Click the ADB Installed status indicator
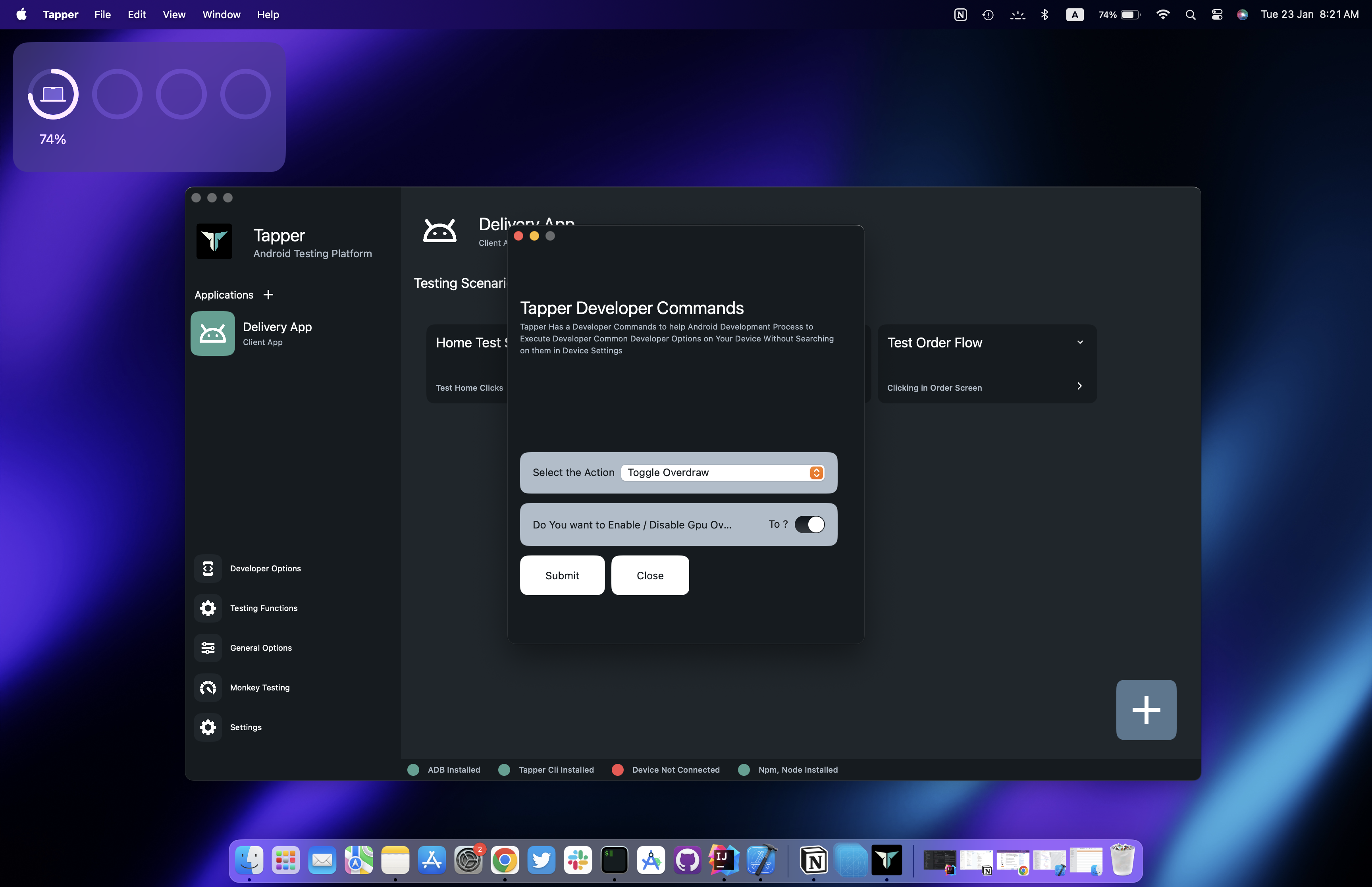The height and width of the screenshot is (887, 1372). coord(413,770)
